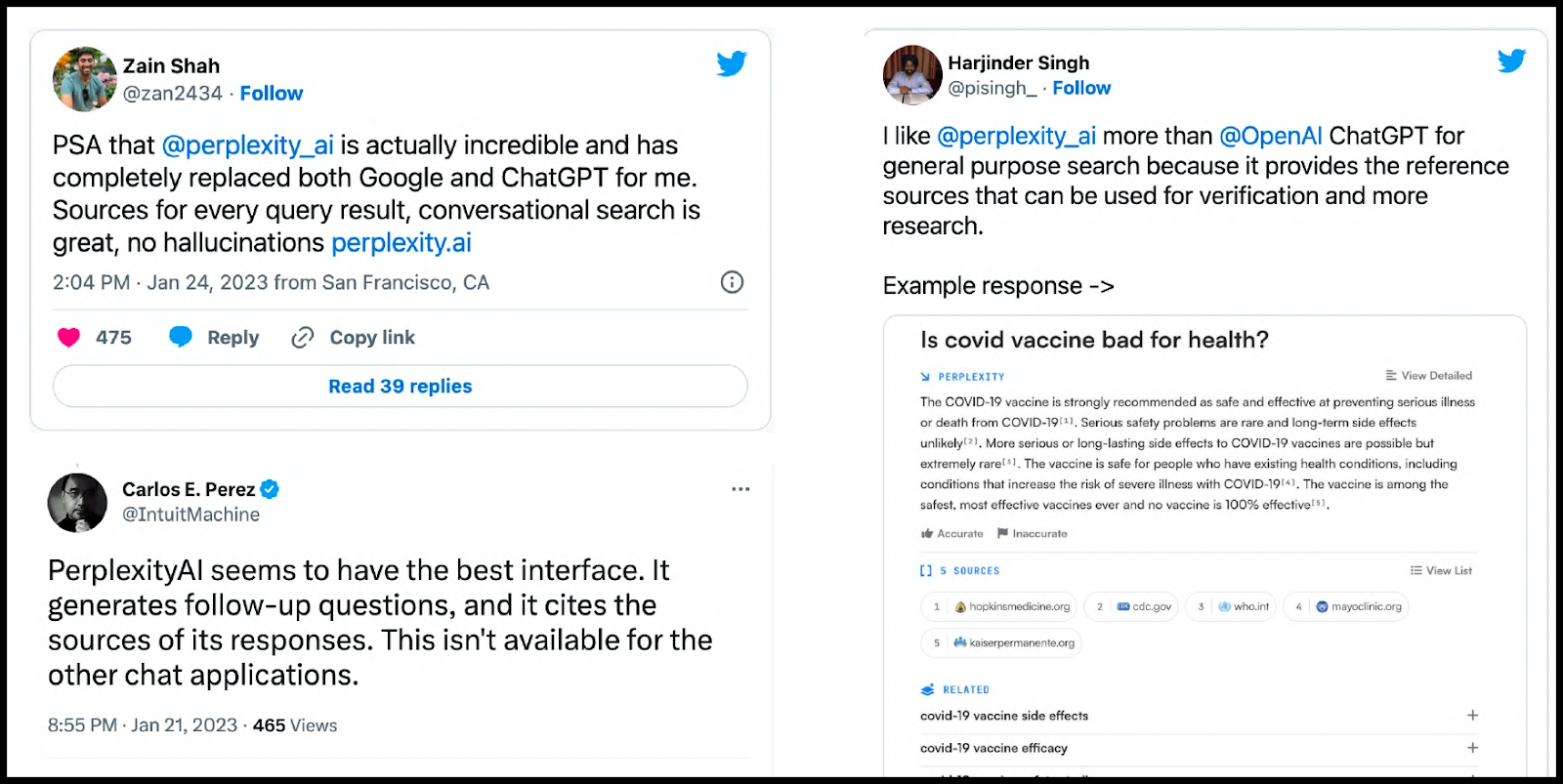Screen dimensions: 1563x784
Task: Switch to View Detailed mode
Action: tap(1428, 376)
